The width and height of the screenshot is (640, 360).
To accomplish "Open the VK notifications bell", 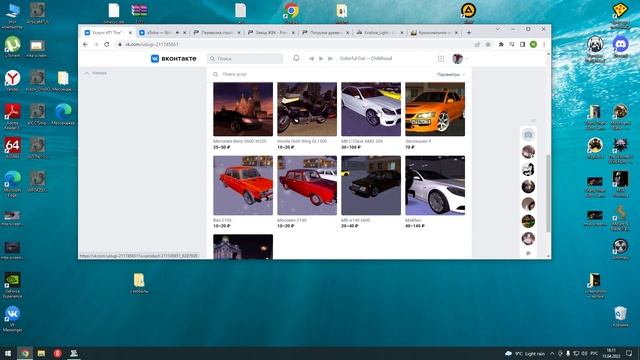I will point(296,58).
